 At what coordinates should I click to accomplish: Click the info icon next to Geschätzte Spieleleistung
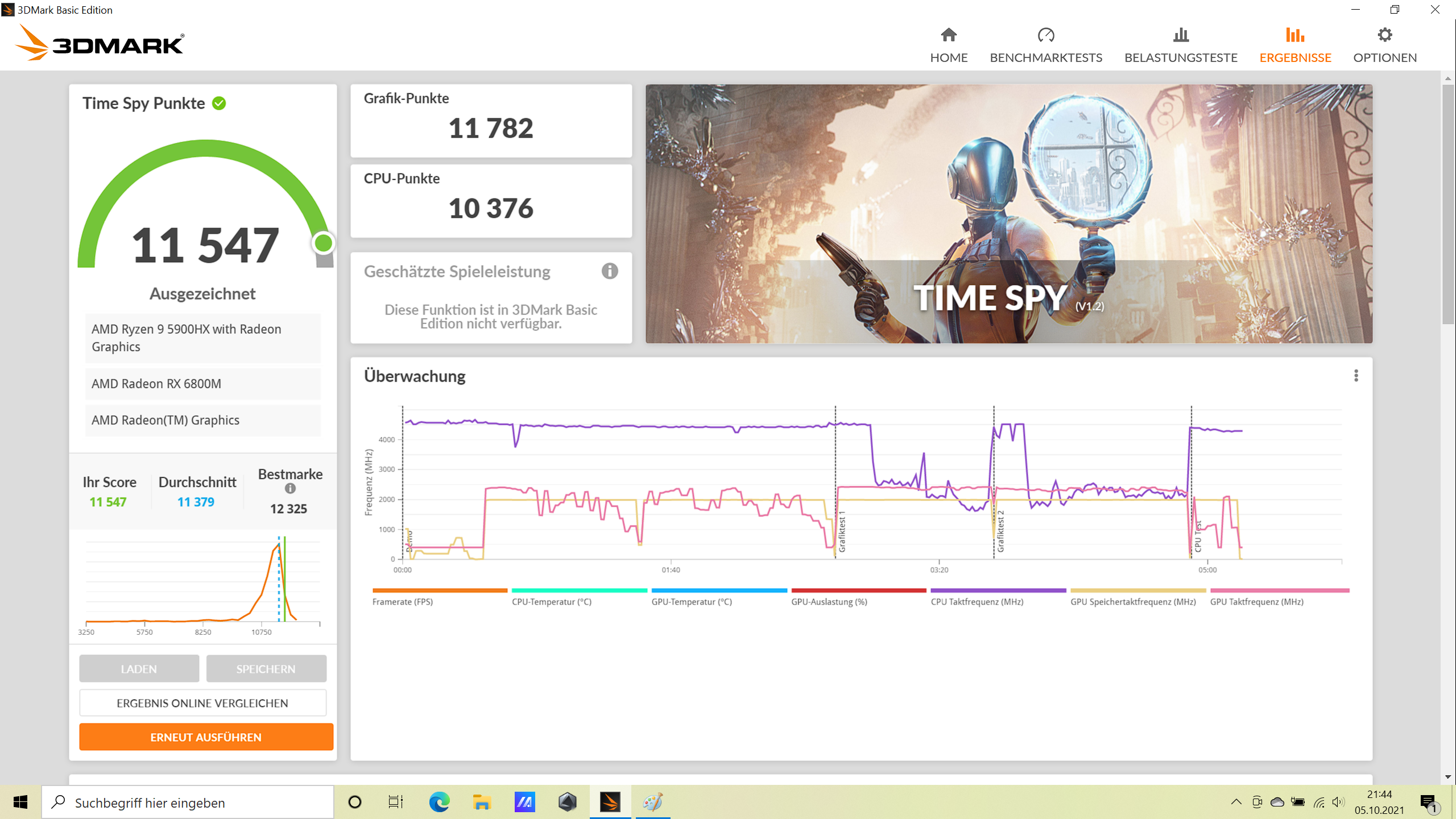click(609, 272)
